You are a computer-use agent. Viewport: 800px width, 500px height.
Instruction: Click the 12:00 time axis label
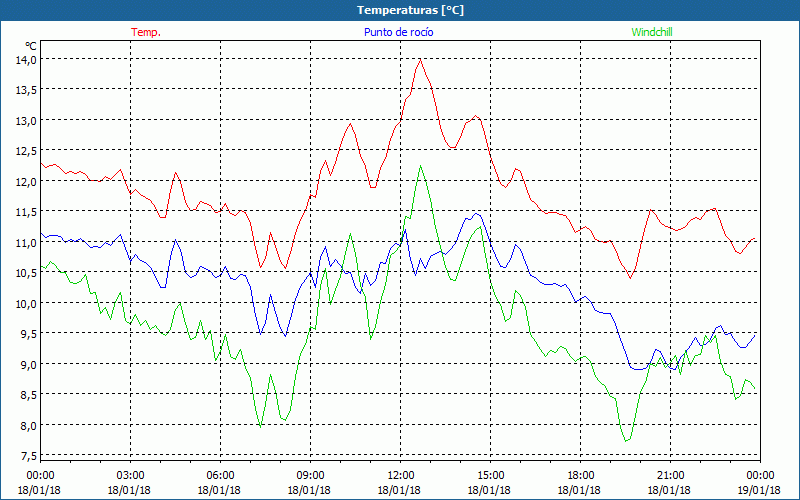[x=401, y=476]
